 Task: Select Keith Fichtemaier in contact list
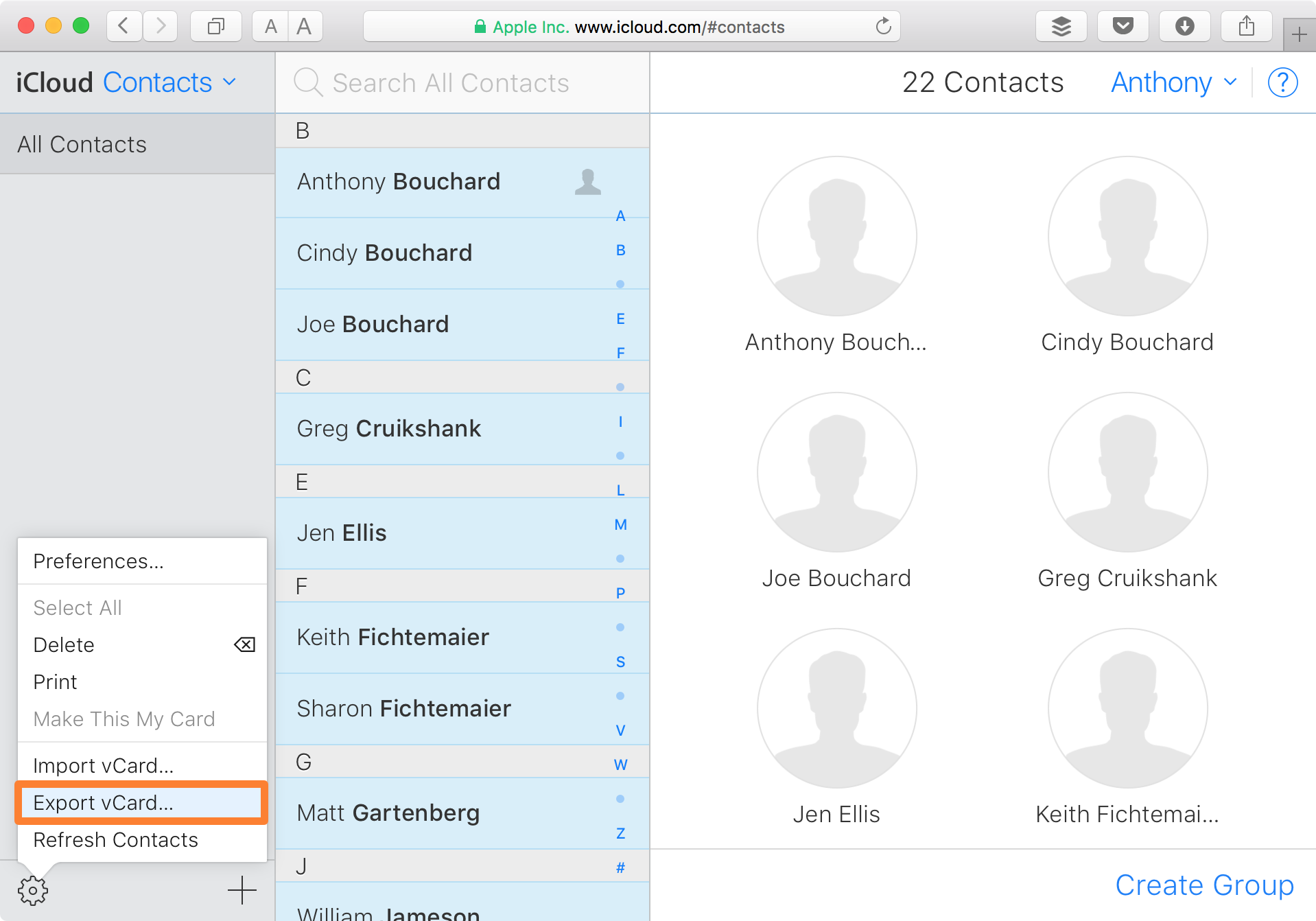click(462, 638)
